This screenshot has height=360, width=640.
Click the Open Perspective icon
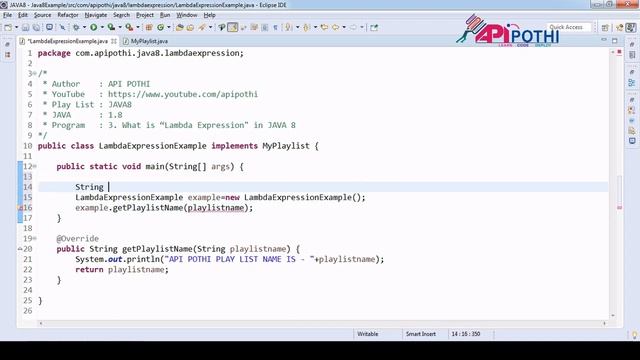pyautogui.click(x=605, y=27)
